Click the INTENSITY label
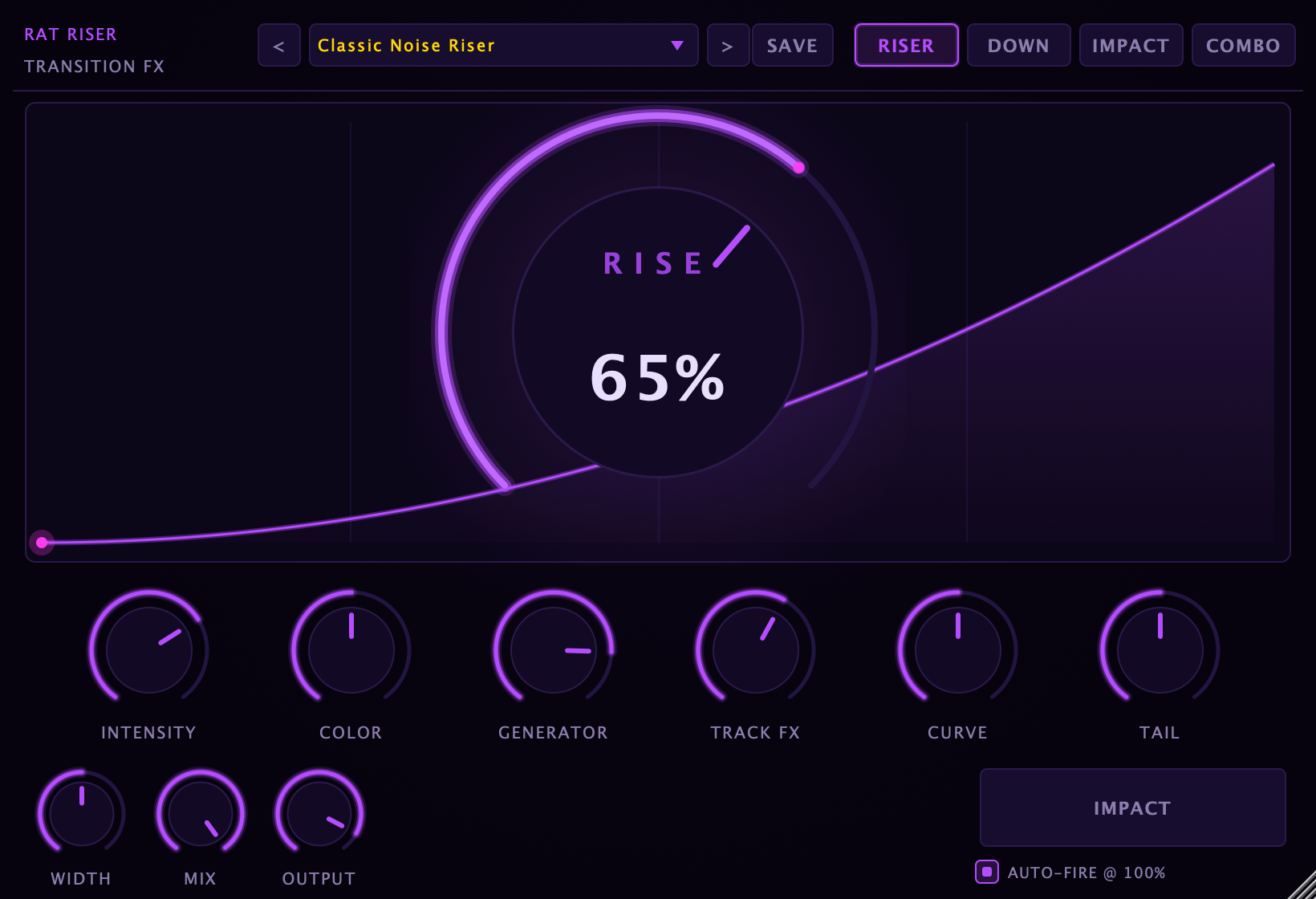 click(x=148, y=733)
